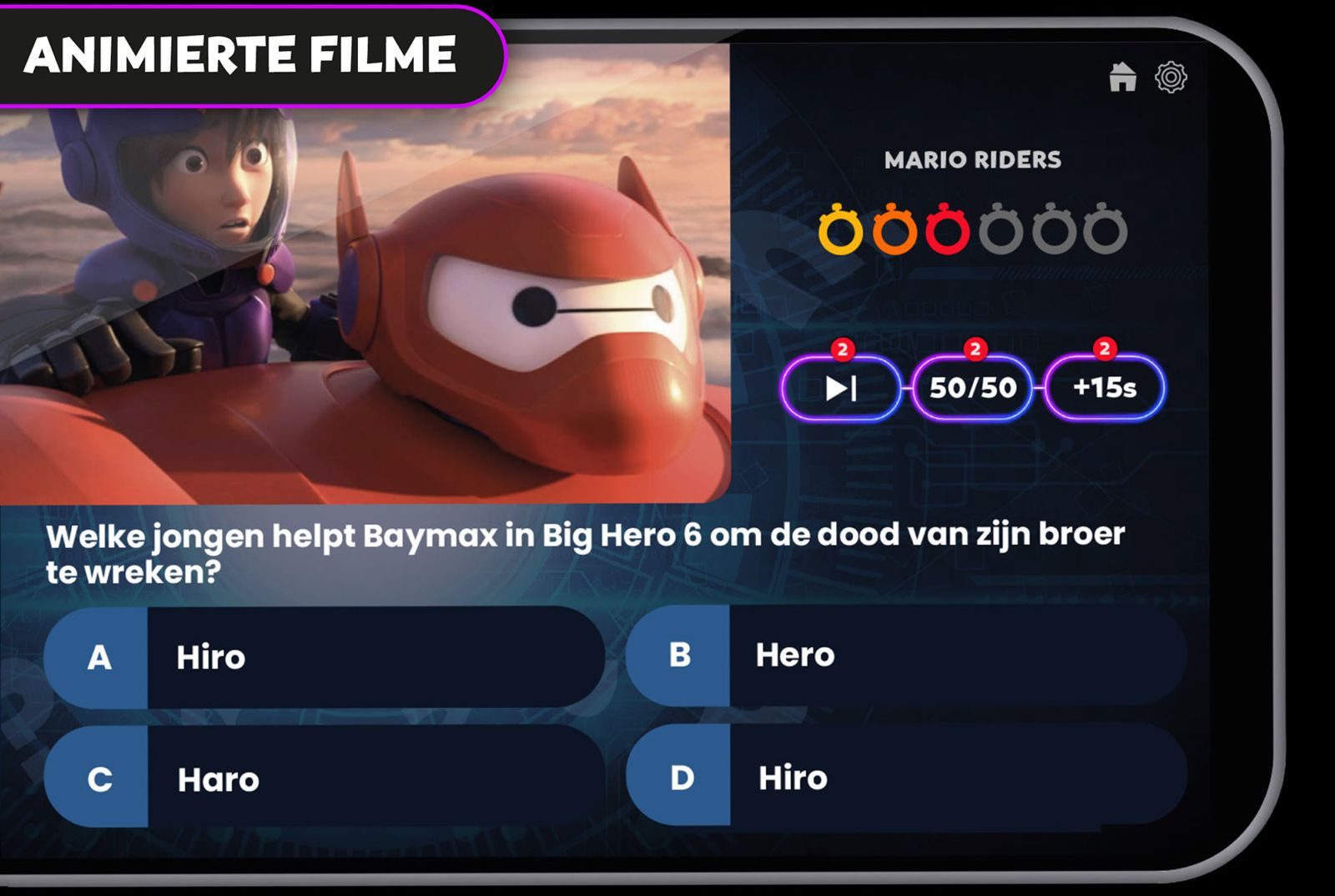Add time with the +15s lifeline
This screenshot has height=896, width=1335.
click(1105, 388)
